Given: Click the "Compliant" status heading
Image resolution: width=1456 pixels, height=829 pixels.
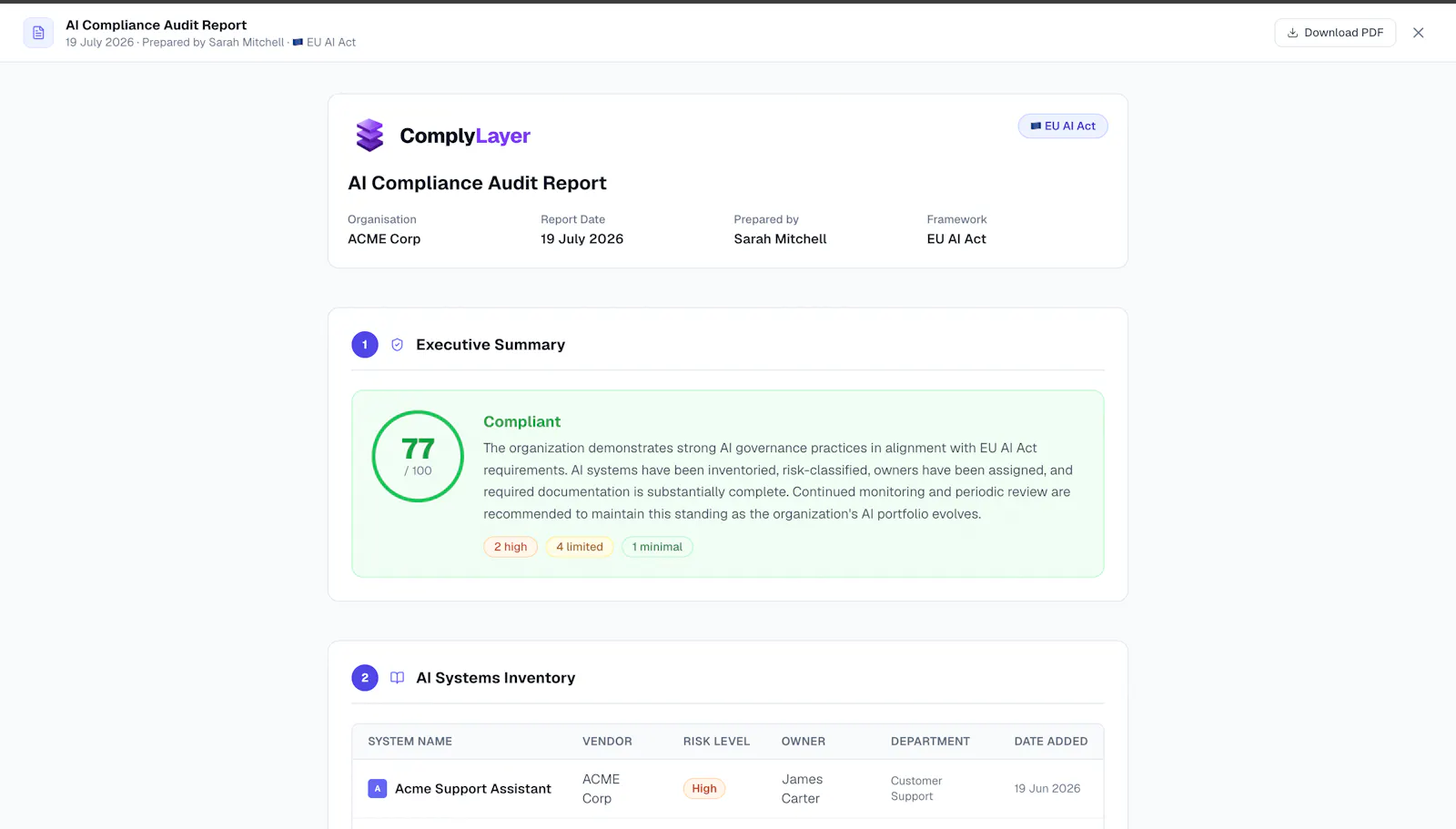Looking at the screenshot, I should 521,422.
